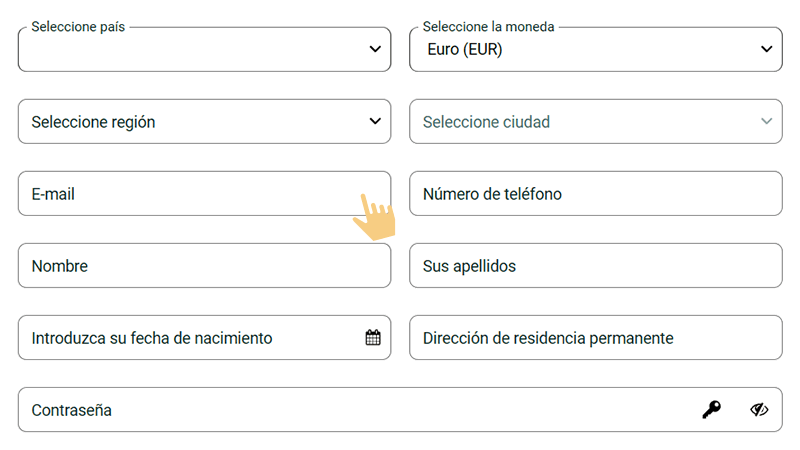
Task: Click into the Número de teléfono field
Action: 595,194
